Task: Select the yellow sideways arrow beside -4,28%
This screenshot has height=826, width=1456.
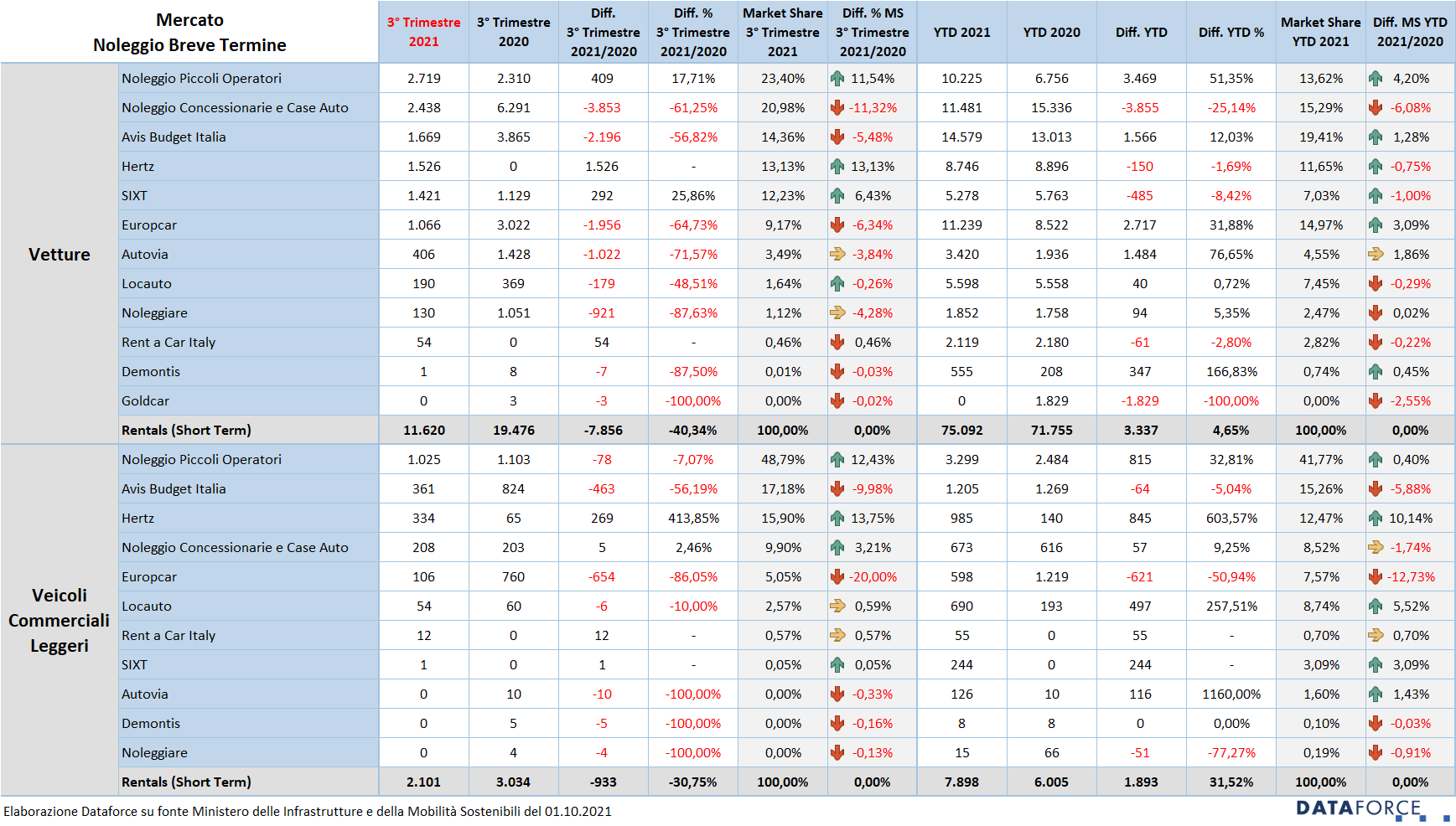Action: (x=837, y=313)
